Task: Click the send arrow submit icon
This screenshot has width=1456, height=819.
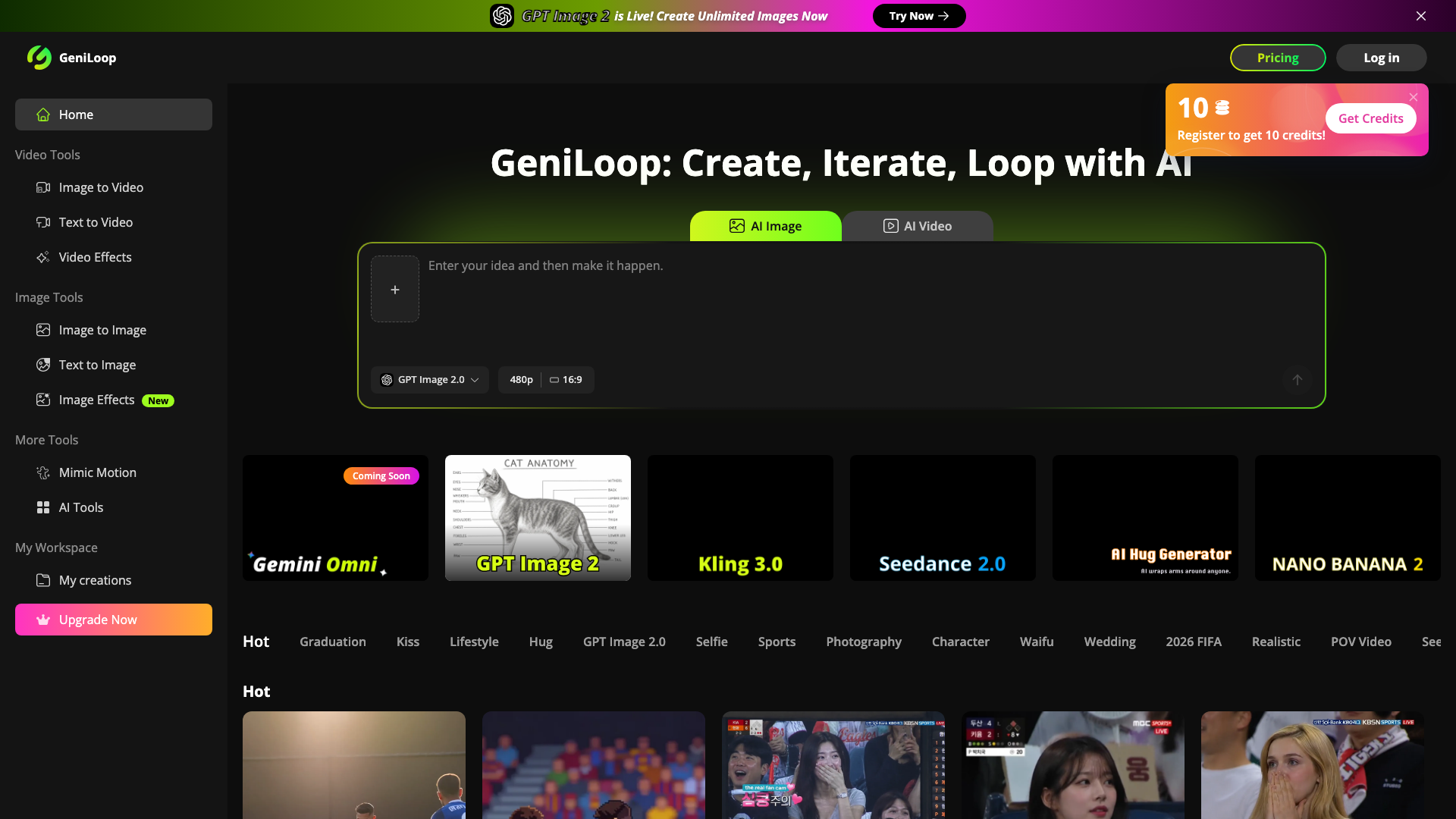Action: pos(1298,380)
